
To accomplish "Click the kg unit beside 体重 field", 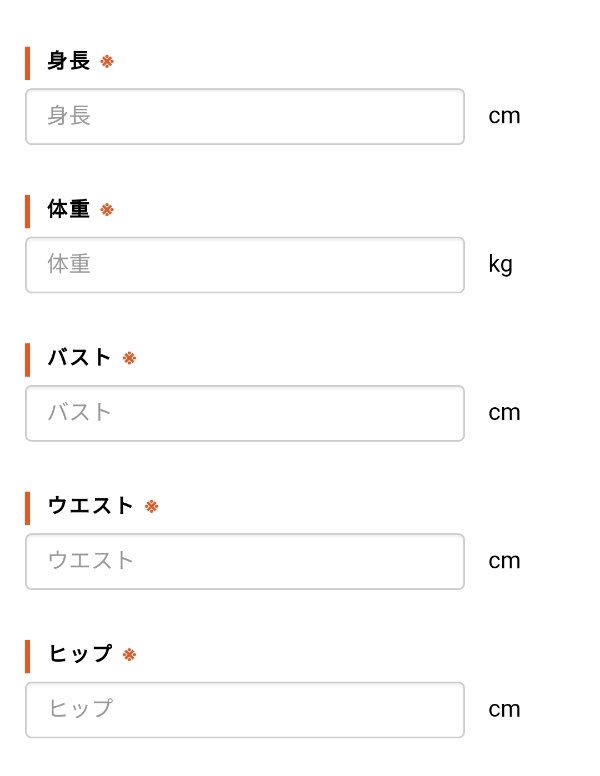I will (x=500, y=265).
